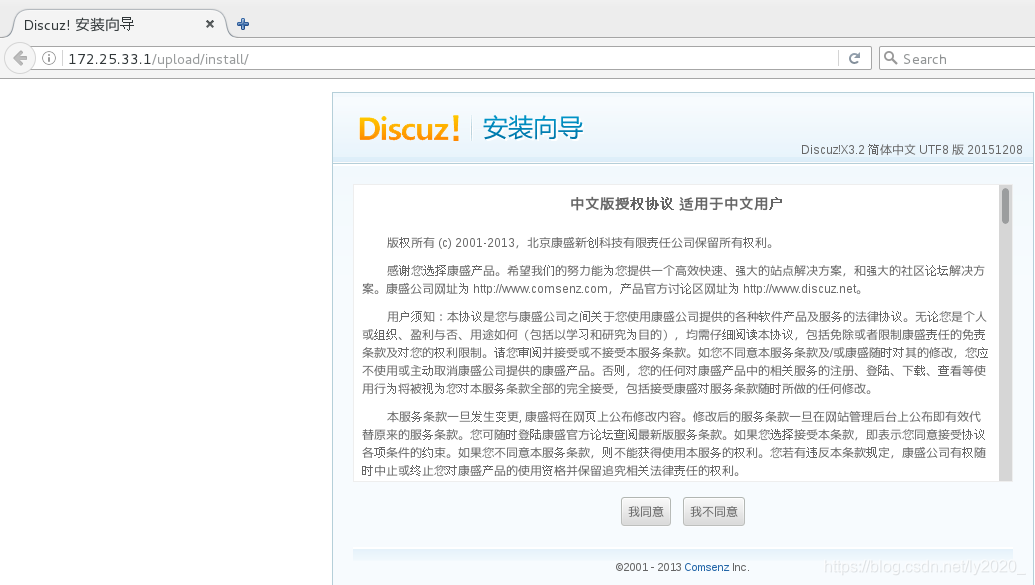Click the paragraph starting 用户须知
The width and height of the screenshot is (1035, 585).
(675, 353)
